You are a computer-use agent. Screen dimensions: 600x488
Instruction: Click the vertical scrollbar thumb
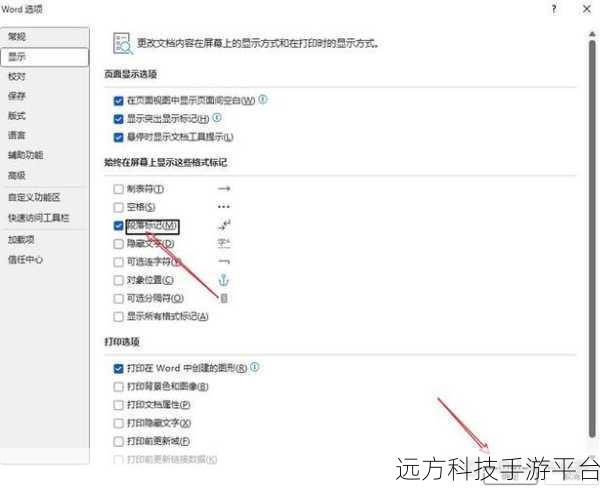pyautogui.click(x=592, y=237)
